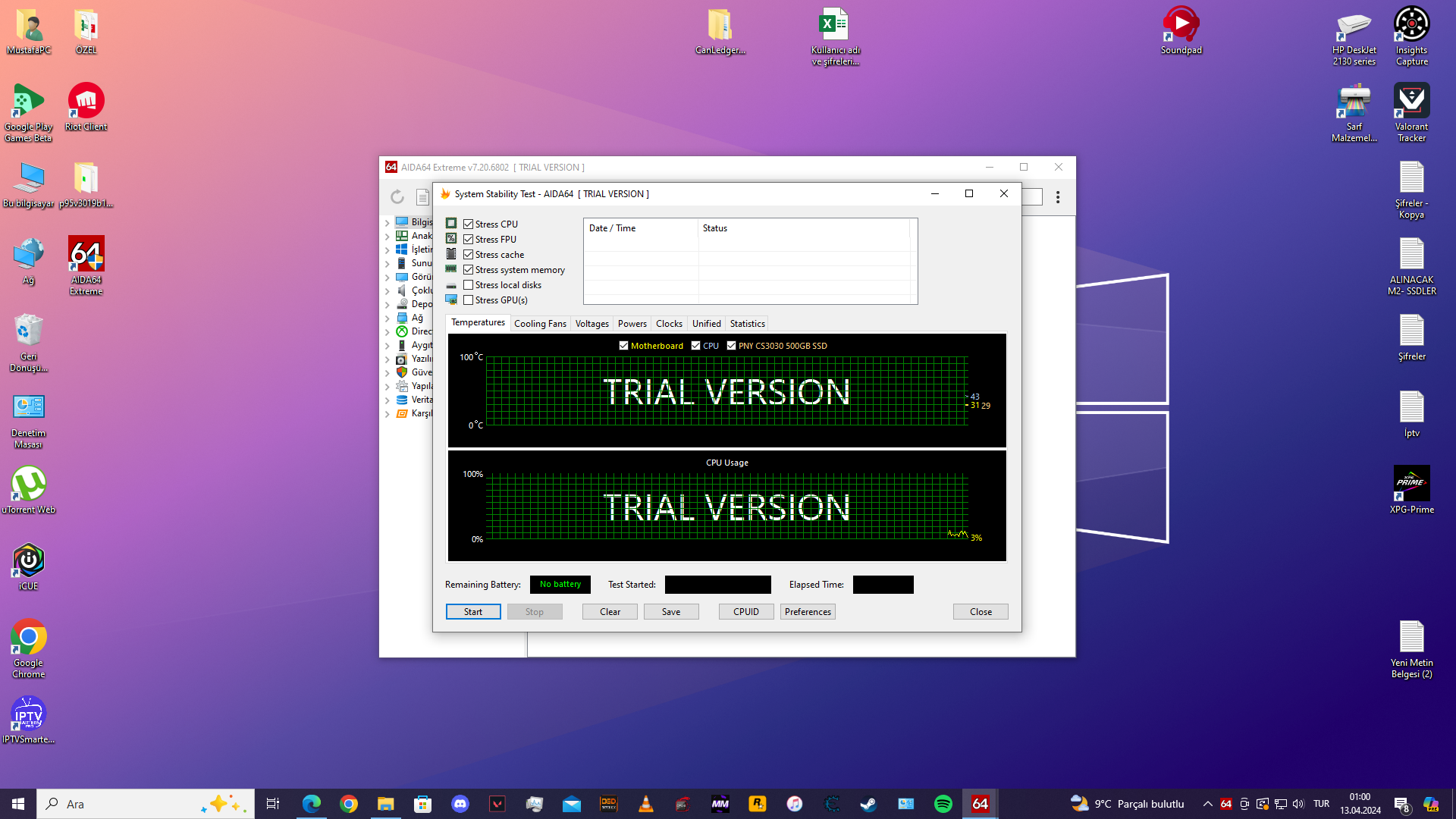Open VLC media player from taskbar
This screenshot has width=1456, height=819.
coord(646,804)
